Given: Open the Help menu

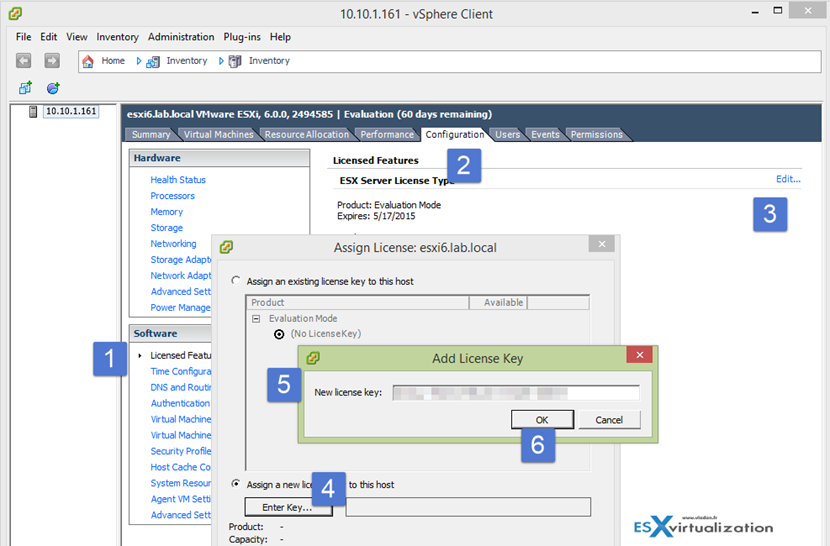Looking at the screenshot, I should click(280, 37).
